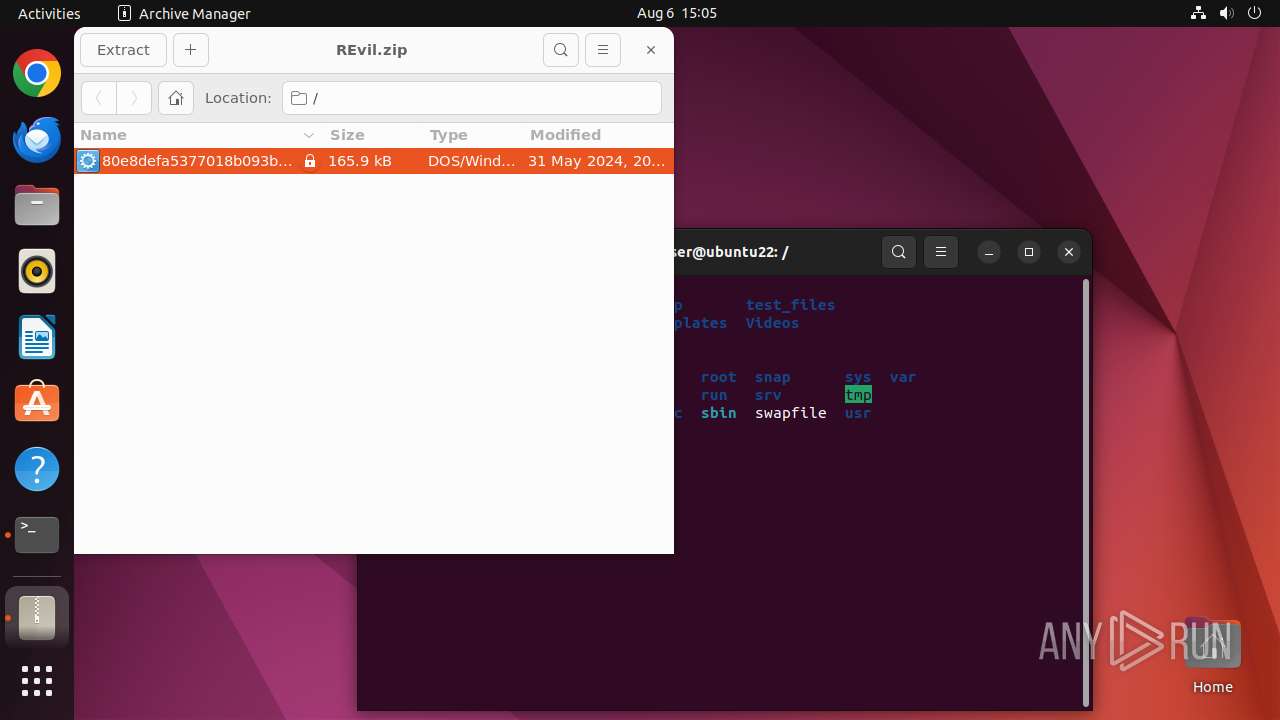
Task: Click the 165.9 kB size cell
Action: (360, 161)
